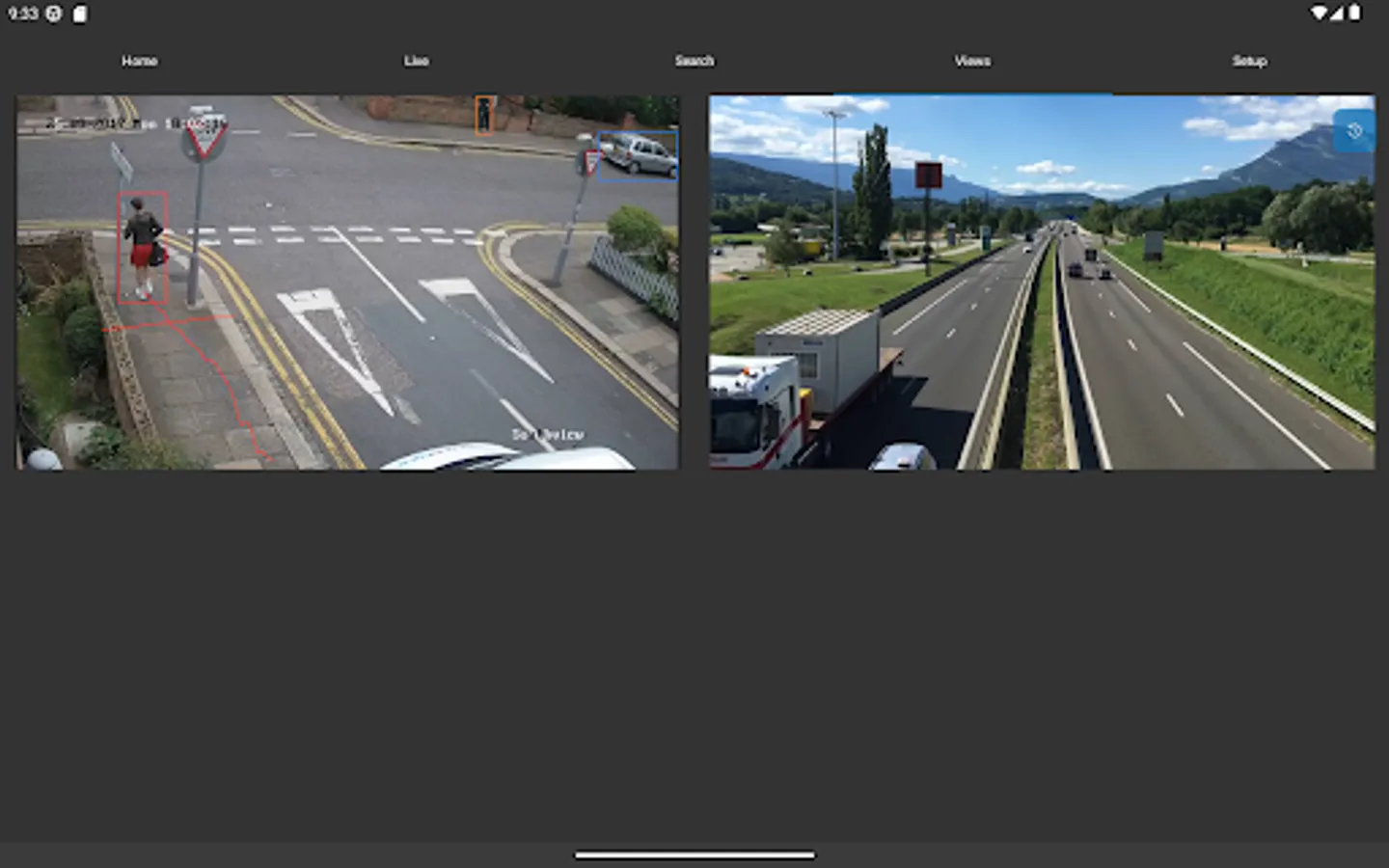Tap the Selfview label on the left camera

tap(548, 435)
